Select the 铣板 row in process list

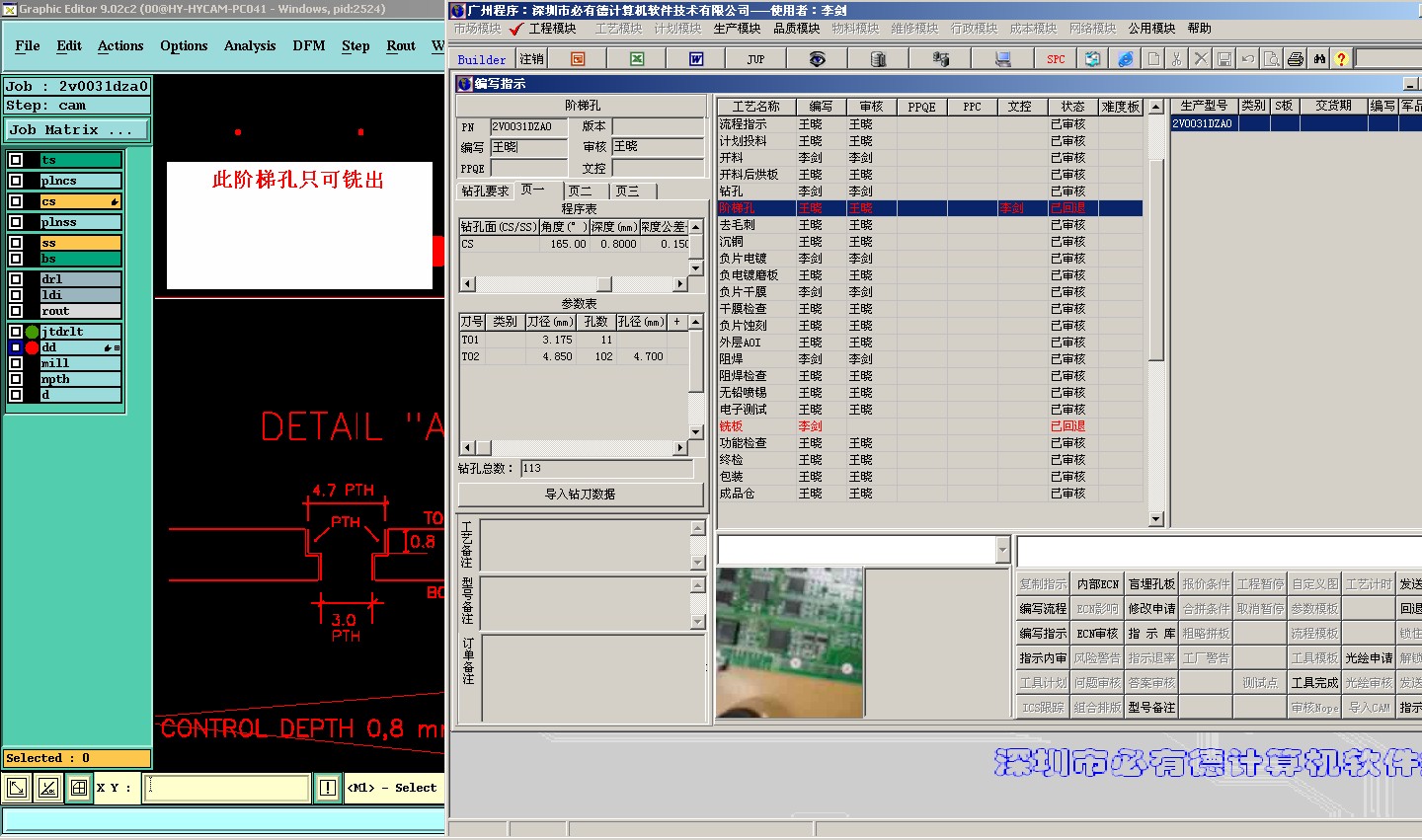(930, 426)
